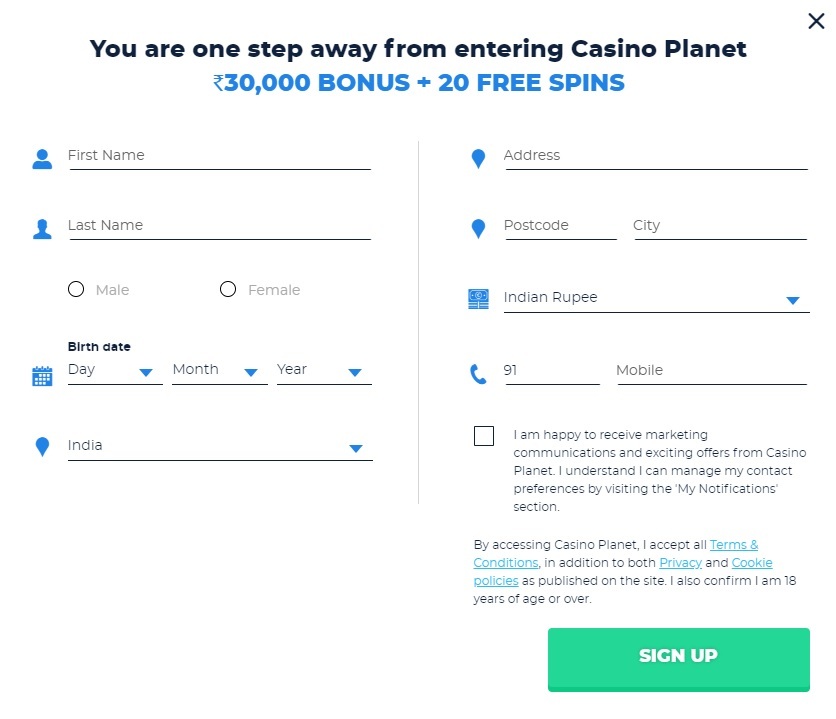Click the calendar icon under Birth date
836x719 pixels.
[x=41, y=376]
